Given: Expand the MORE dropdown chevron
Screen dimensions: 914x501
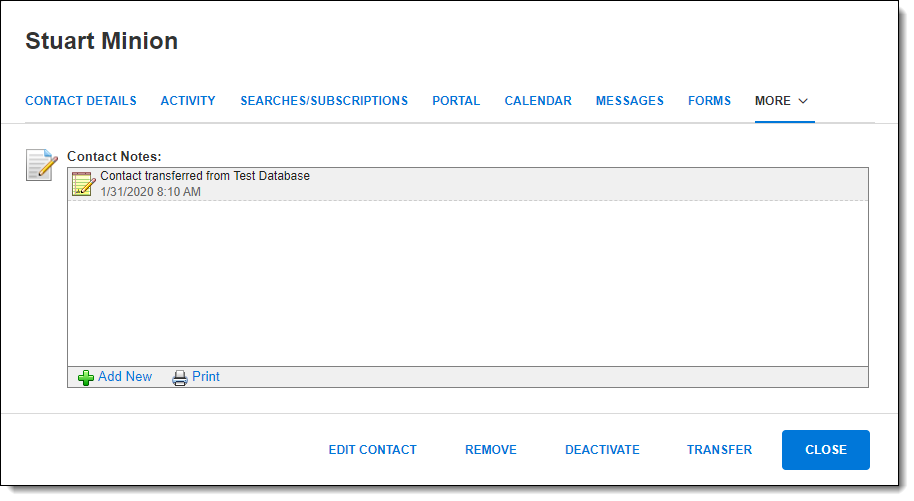Looking at the screenshot, I should tap(803, 101).
